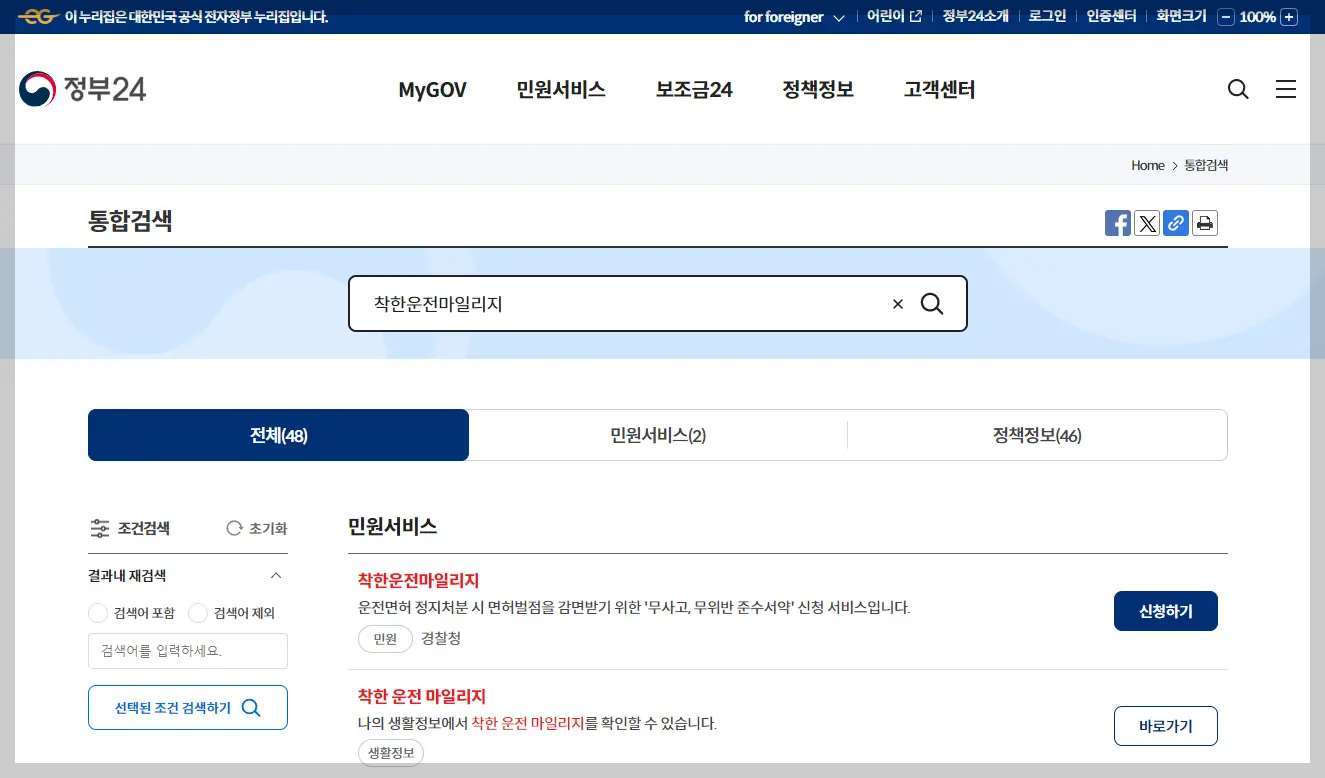Open the for foreigner dropdown
This screenshot has width=1325, height=778.
pos(793,16)
